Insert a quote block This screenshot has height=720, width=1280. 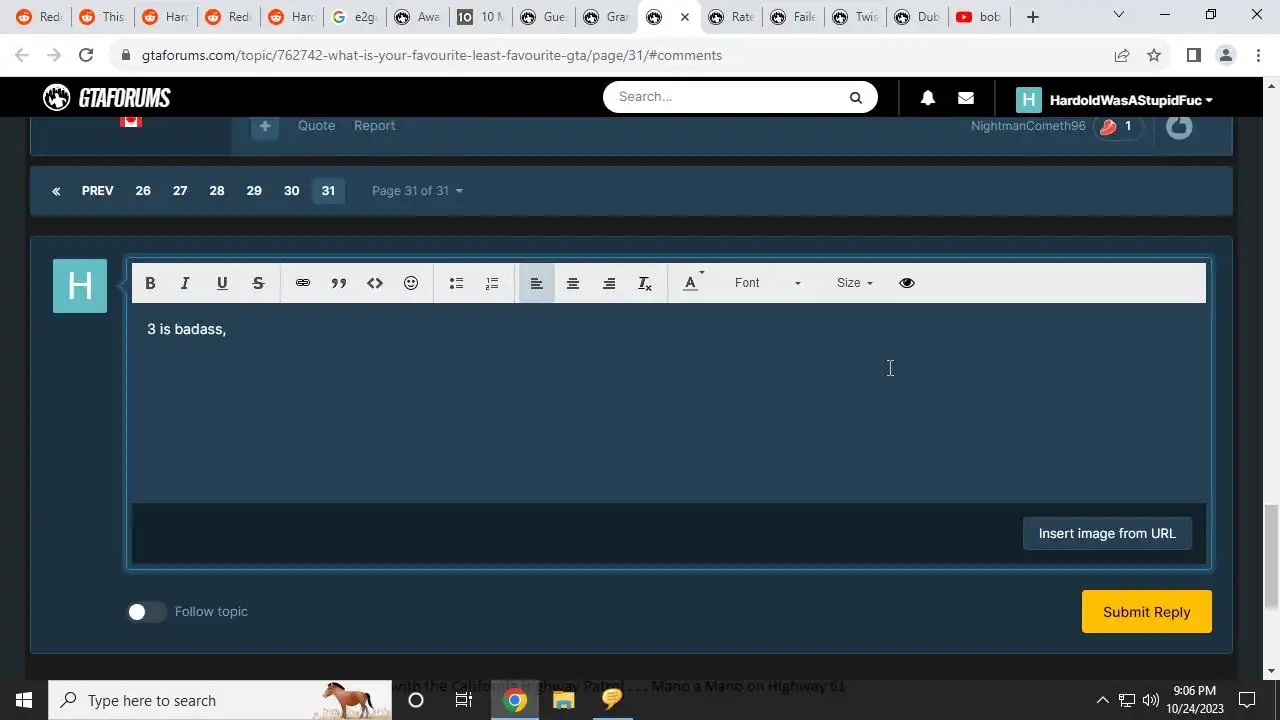339,283
